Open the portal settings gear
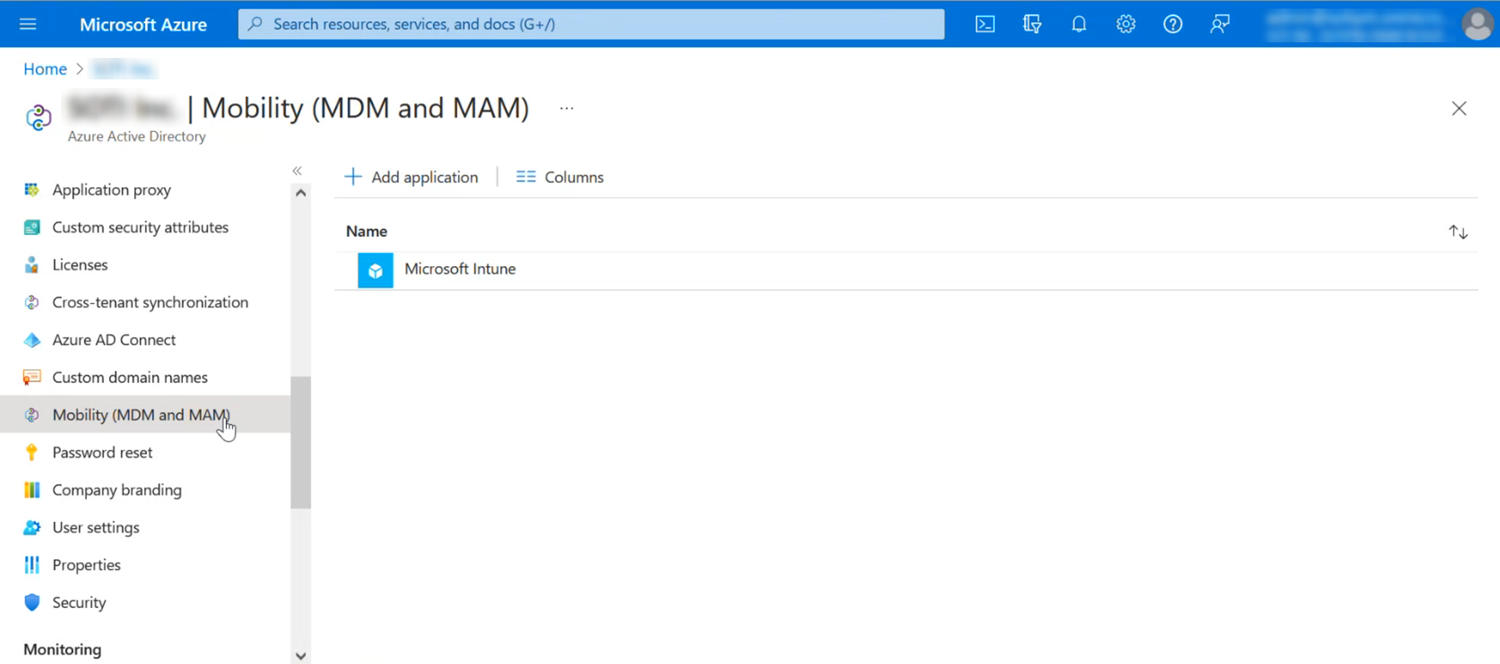Viewport: 1500px width, 664px height. click(x=1125, y=24)
